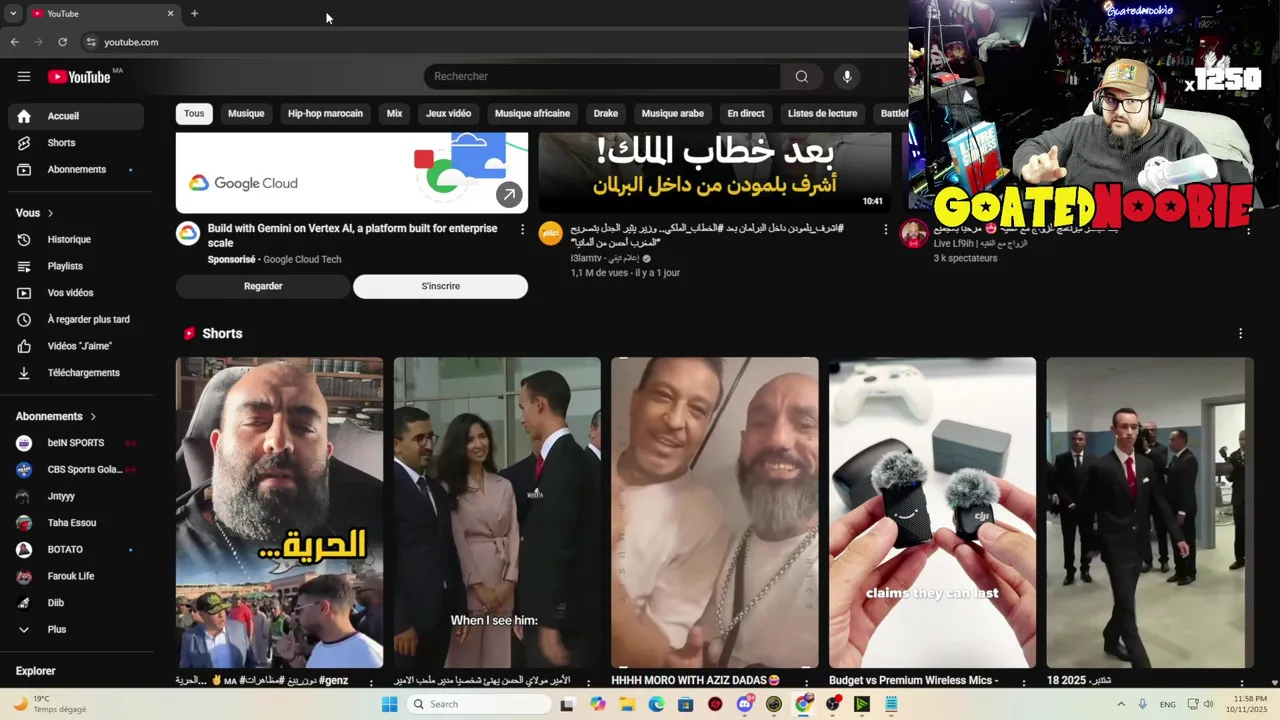Select the Hip-hop marocain chip

click(x=325, y=113)
